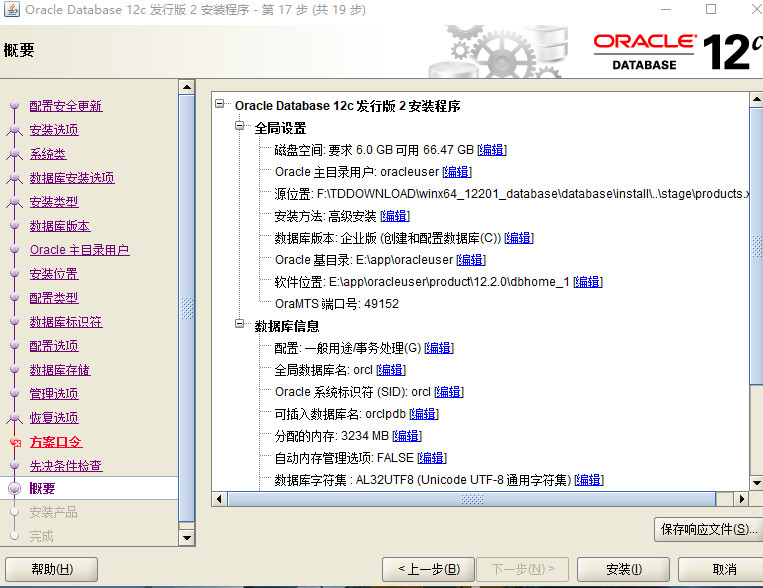The image size is (763, 588).
Task: Open the 安装类型 step
Action: click(x=54, y=202)
